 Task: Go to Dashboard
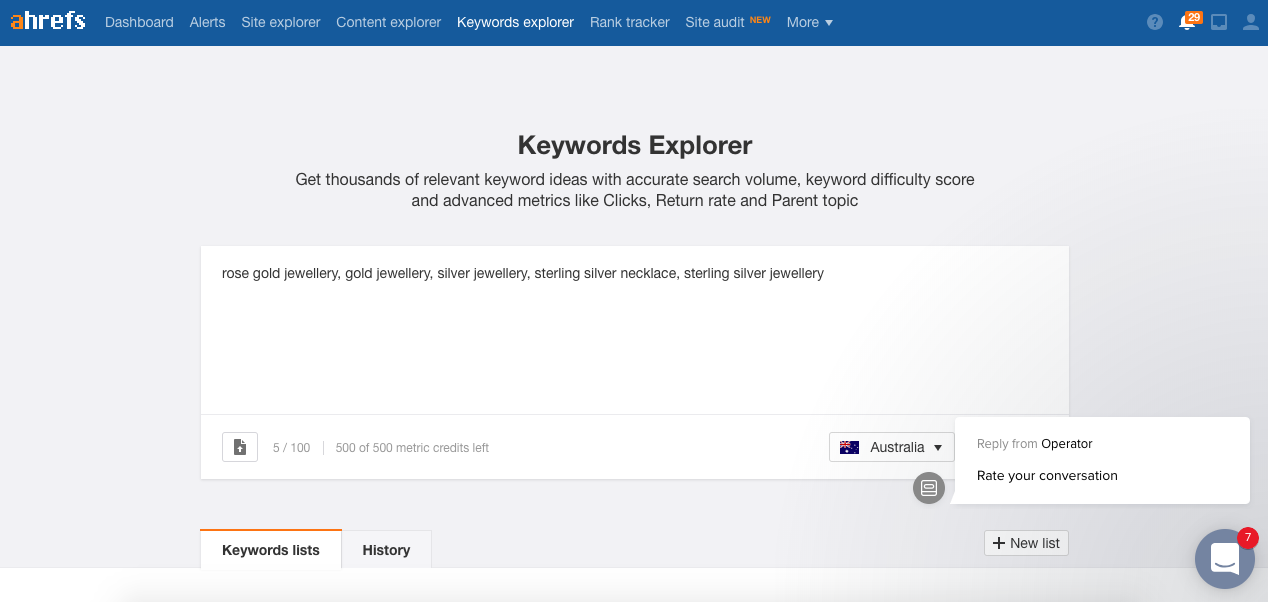139,22
